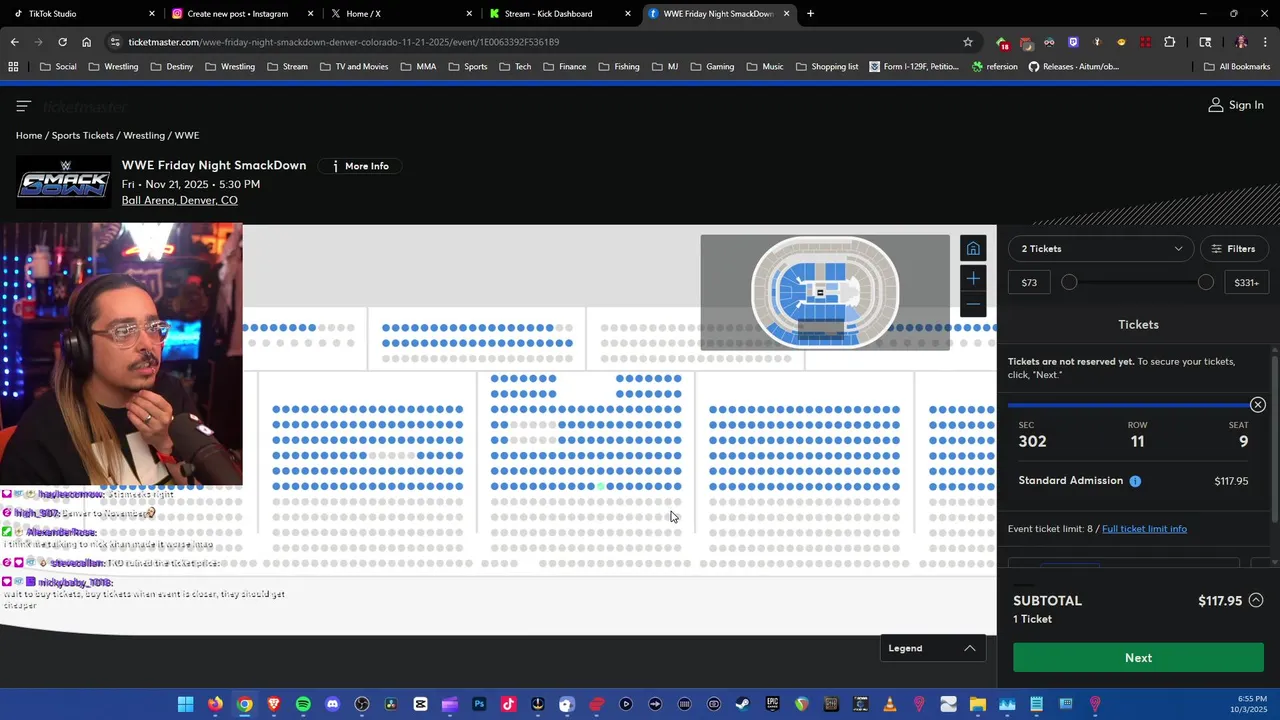Go to Sports Tickets breadcrumb

[x=83, y=136]
